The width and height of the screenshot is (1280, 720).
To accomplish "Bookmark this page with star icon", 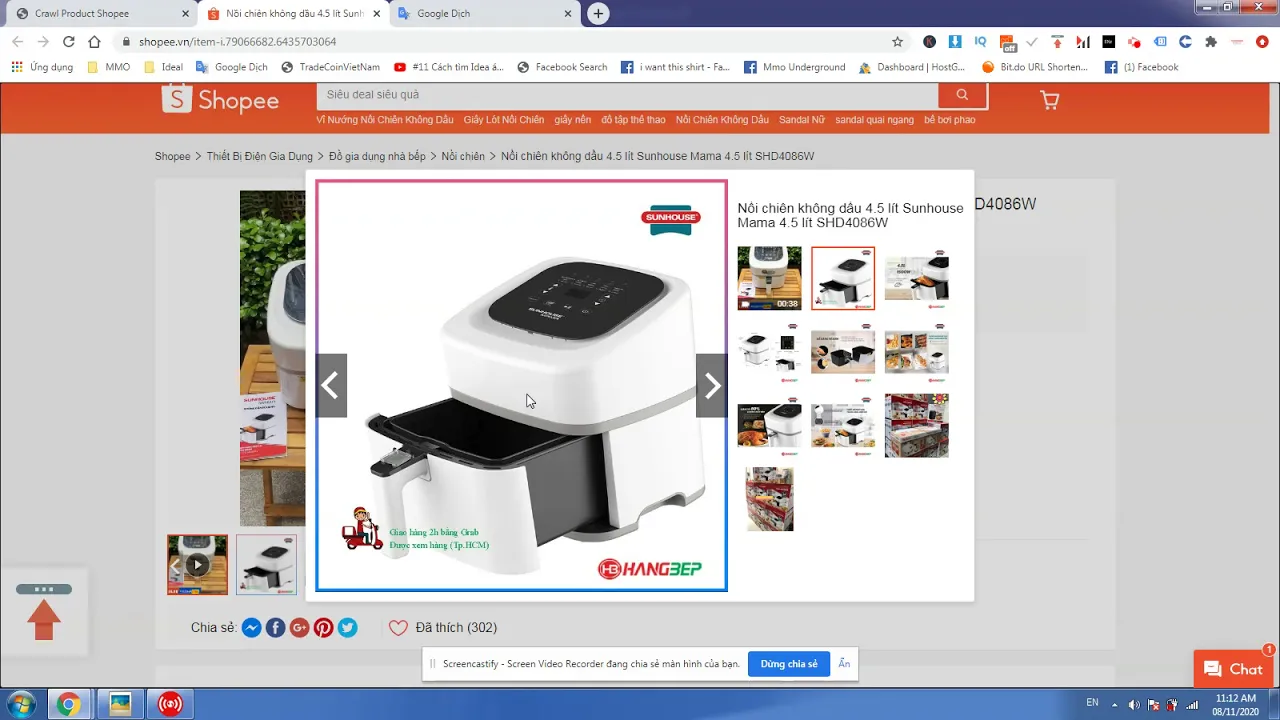I will [x=897, y=42].
